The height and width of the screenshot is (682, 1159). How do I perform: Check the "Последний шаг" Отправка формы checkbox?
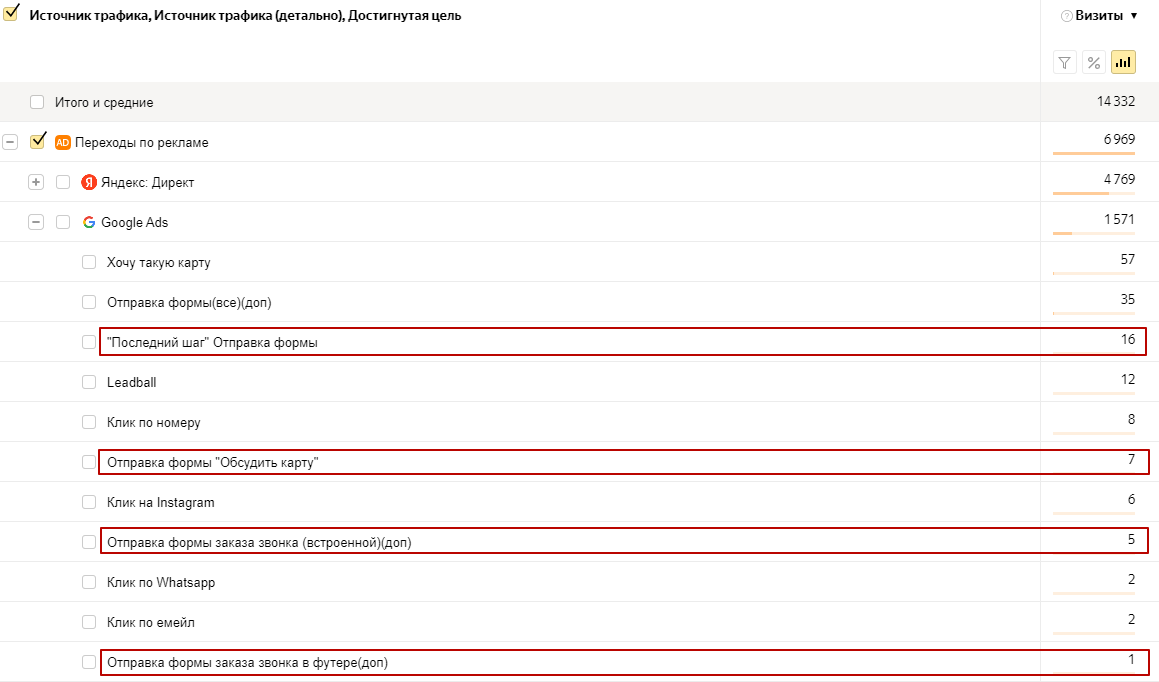[89, 341]
